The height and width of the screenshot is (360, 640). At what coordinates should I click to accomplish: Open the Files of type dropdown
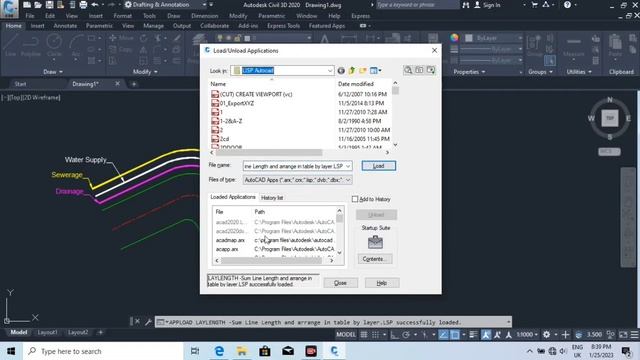coord(348,180)
